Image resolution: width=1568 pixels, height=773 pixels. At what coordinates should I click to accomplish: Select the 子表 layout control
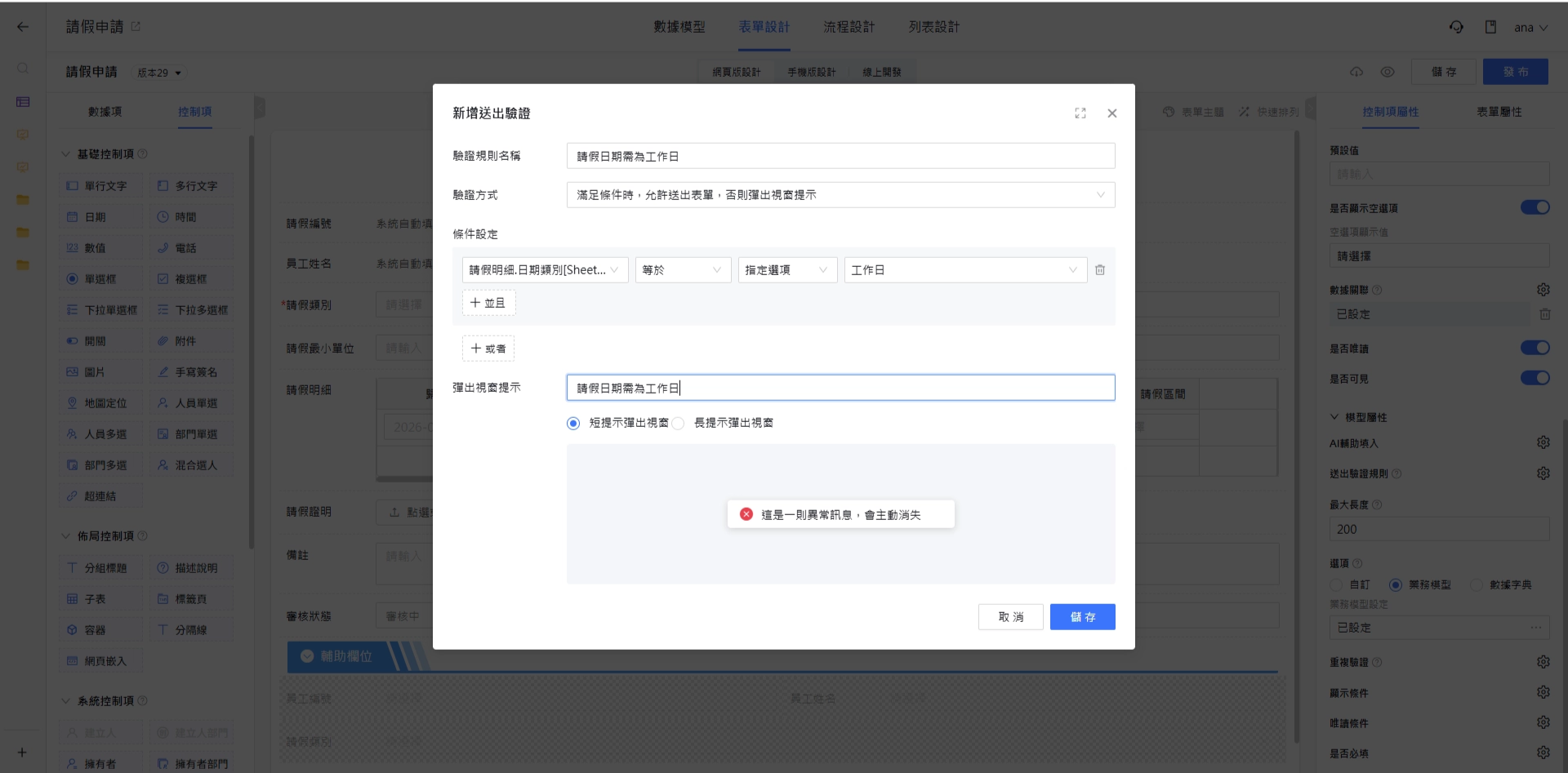[100, 599]
